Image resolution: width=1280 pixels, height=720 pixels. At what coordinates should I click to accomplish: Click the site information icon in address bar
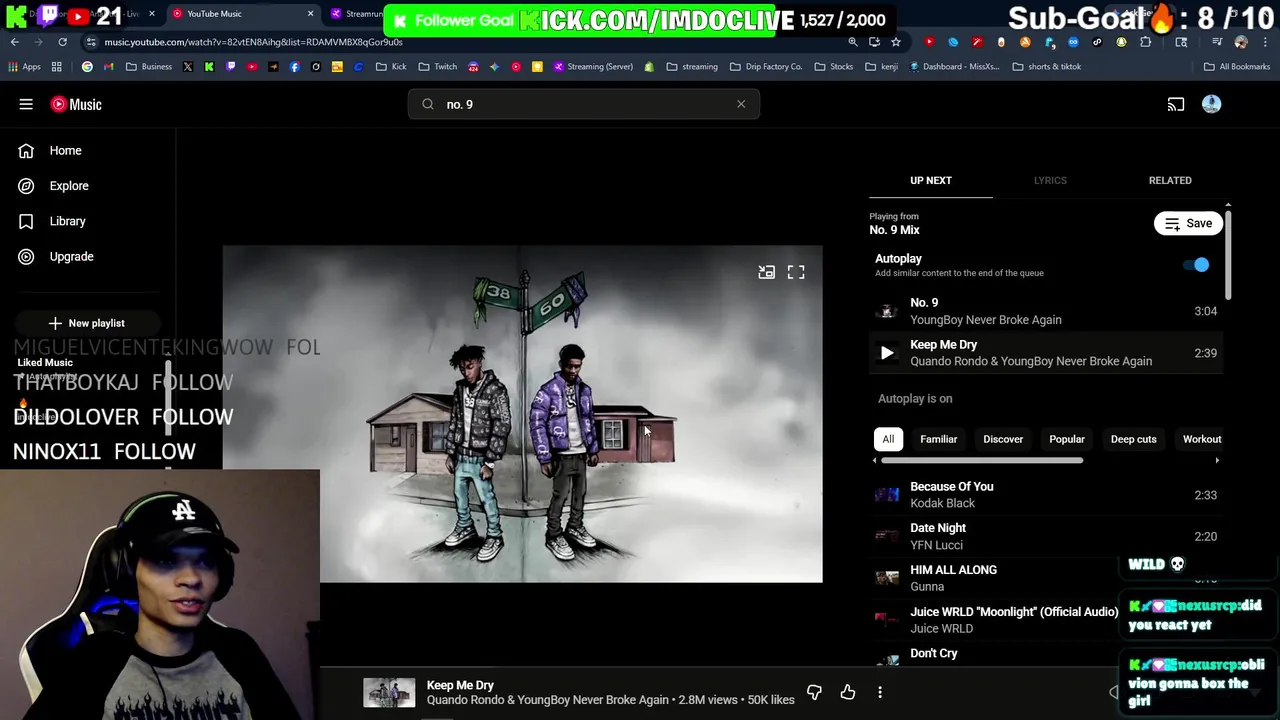(x=91, y=42)
